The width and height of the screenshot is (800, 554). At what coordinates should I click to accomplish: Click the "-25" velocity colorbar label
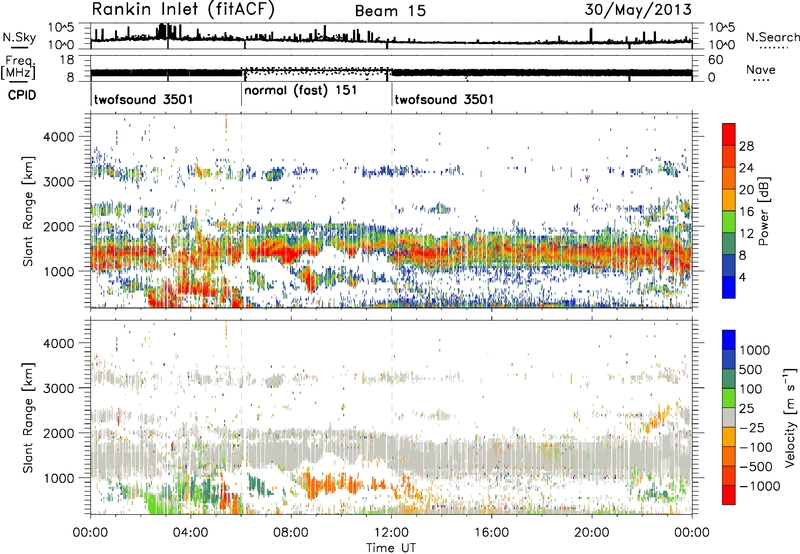point(751,427)
